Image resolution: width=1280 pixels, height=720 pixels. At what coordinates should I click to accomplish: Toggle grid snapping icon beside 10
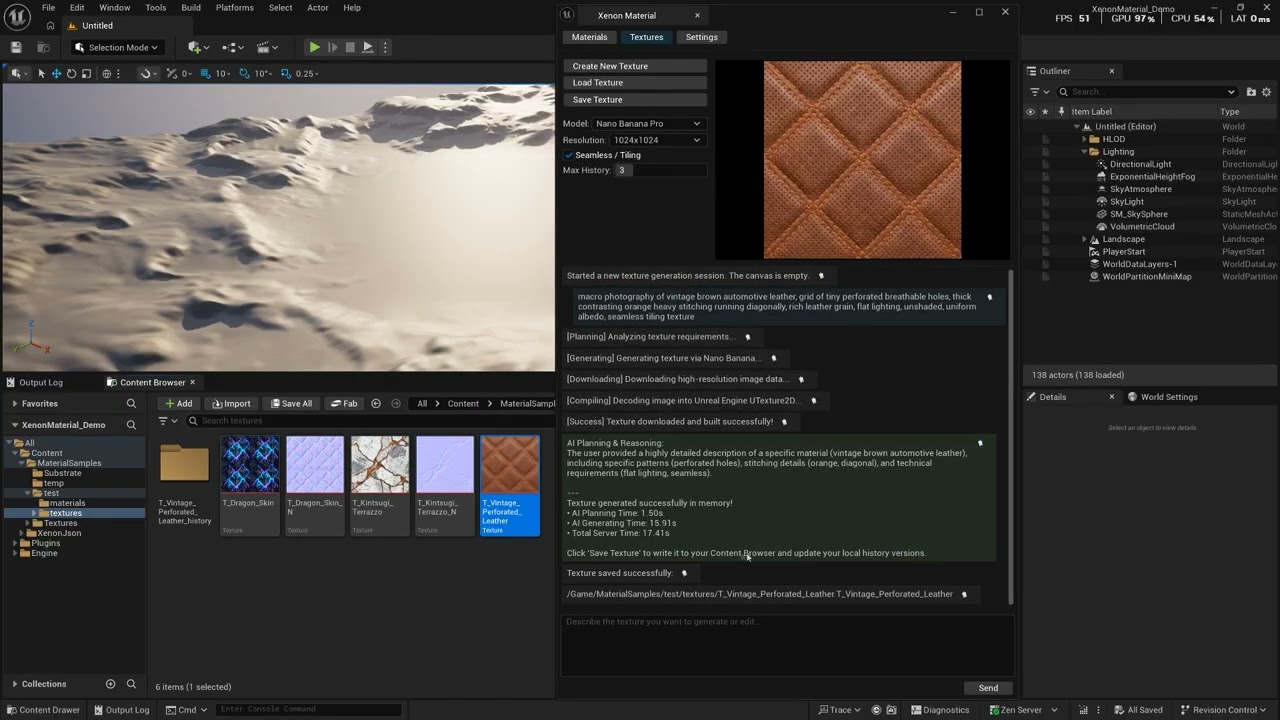pos(207,73)
